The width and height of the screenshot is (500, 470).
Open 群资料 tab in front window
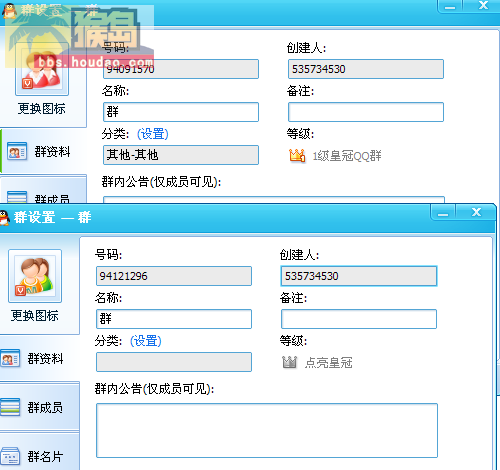pyautogui.click(x=40, y=359)
